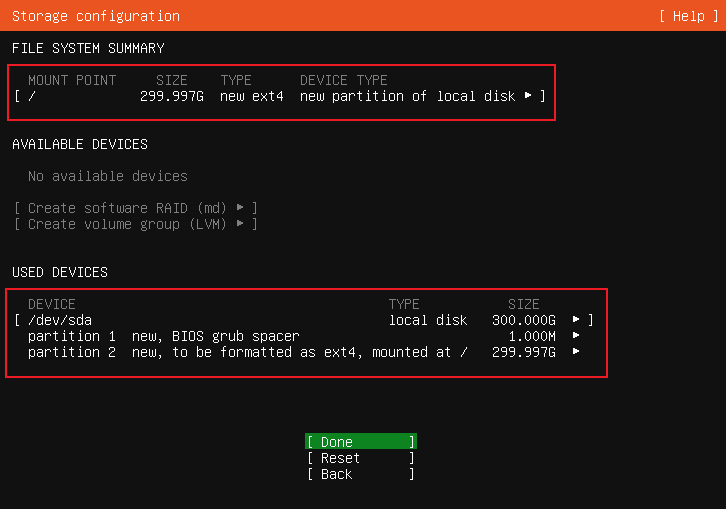Select the /dev/sda device entry
The width and height of the screenshot is (726, 509).
coord(60,320)
